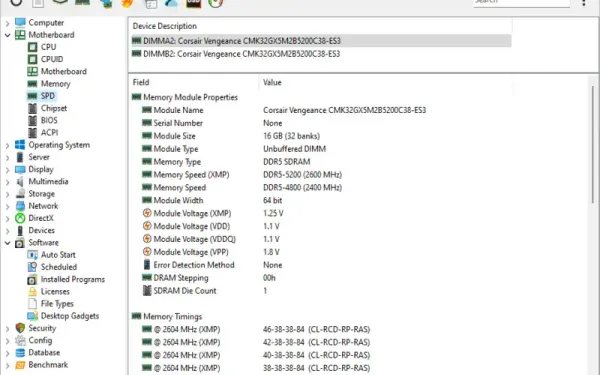Screen dimensions: 600x375
Task: Click the Config gears icon
Action: tap(20, 340)
